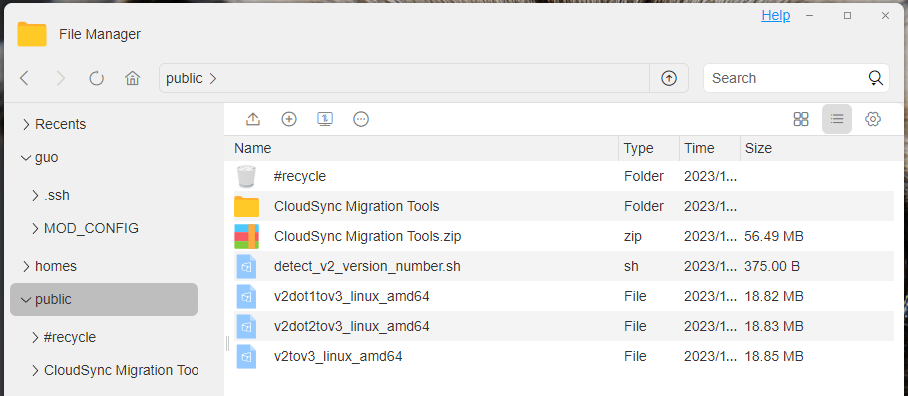Image resolution: width=908 pixels, height=396 pixels.
Task: Click into the Search input field
Action: click(788, 78)
